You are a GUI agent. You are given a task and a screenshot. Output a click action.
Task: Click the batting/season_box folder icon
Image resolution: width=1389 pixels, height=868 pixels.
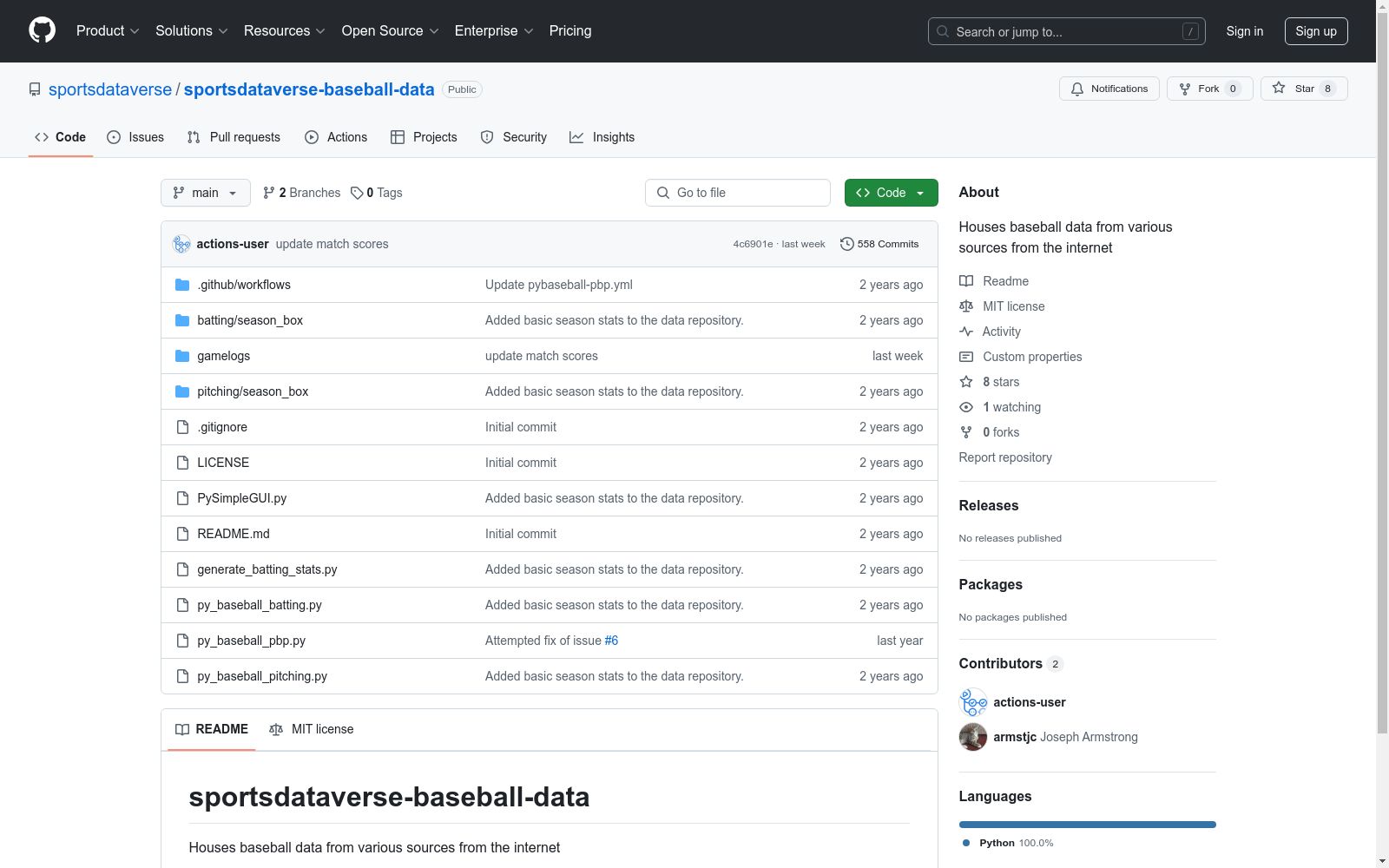[x=182, y=320]
